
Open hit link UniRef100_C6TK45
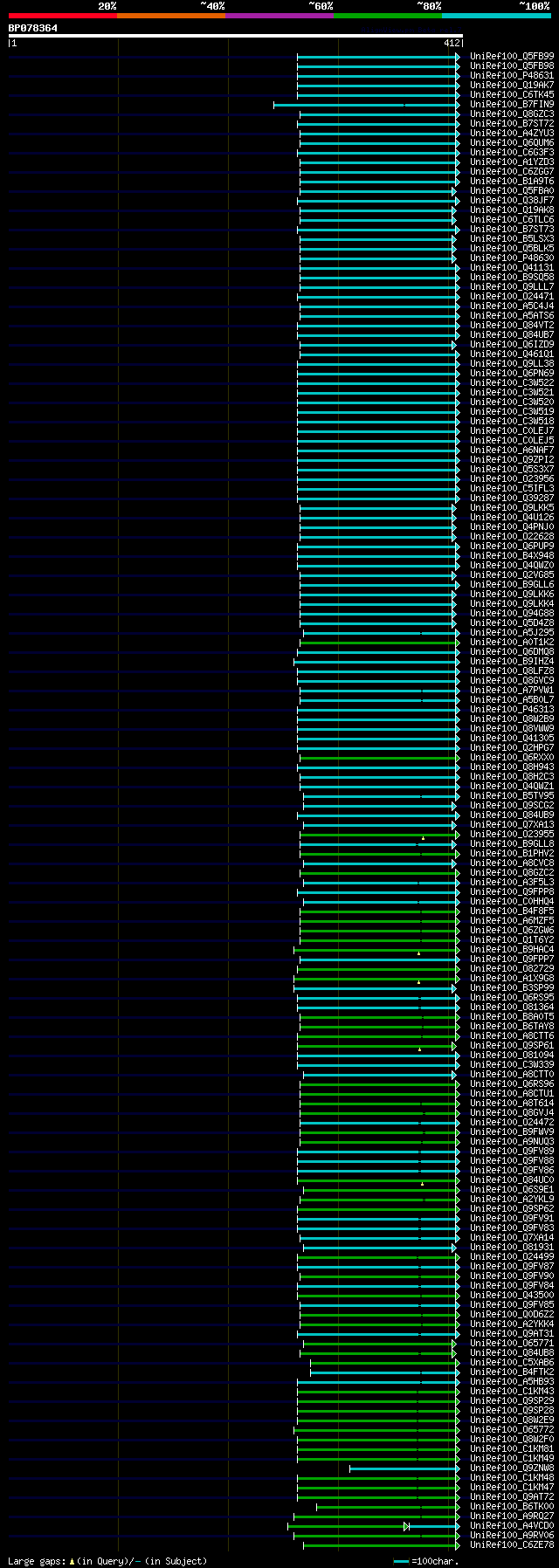click(512, 94)
